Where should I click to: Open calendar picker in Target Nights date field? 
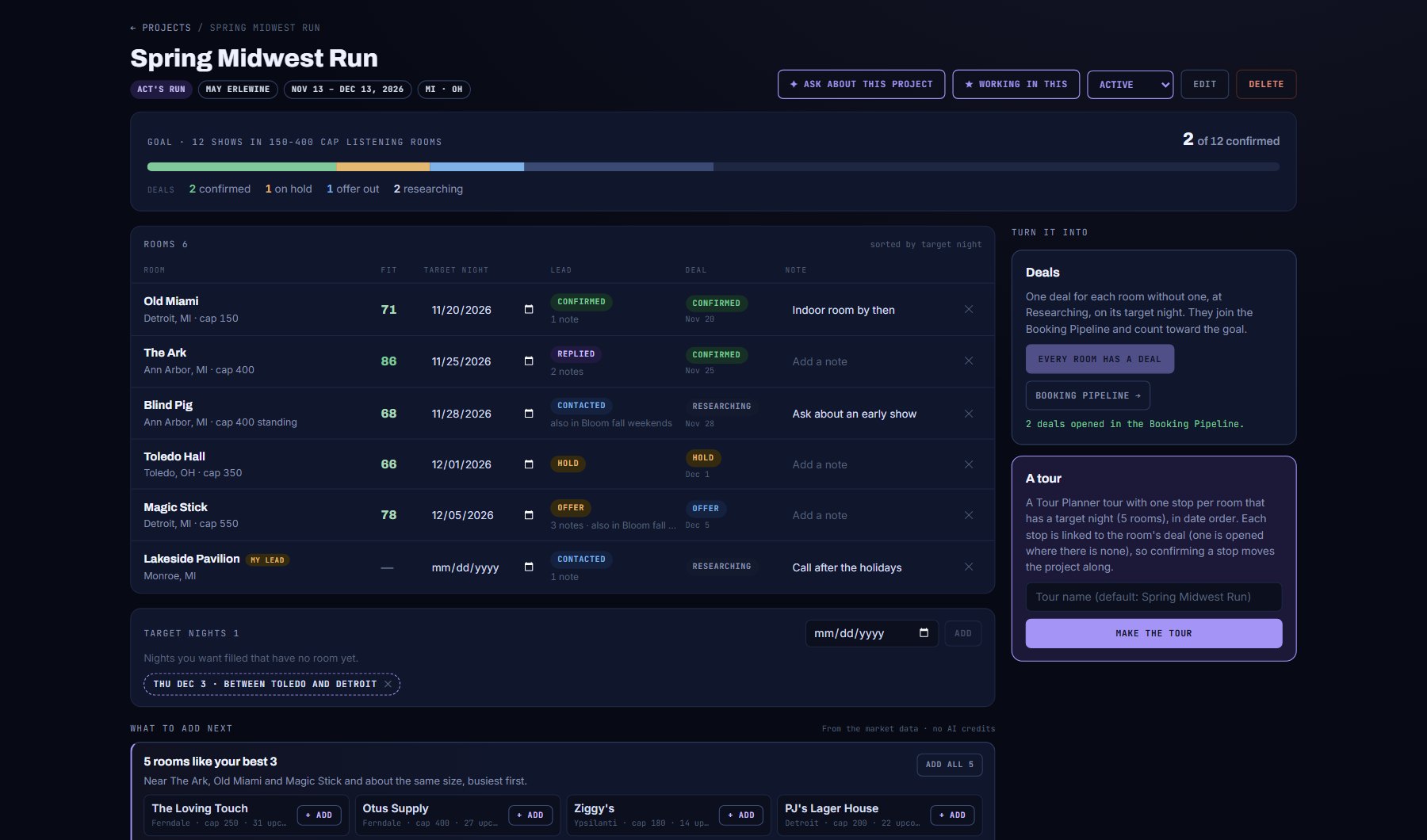click(924, 633)
